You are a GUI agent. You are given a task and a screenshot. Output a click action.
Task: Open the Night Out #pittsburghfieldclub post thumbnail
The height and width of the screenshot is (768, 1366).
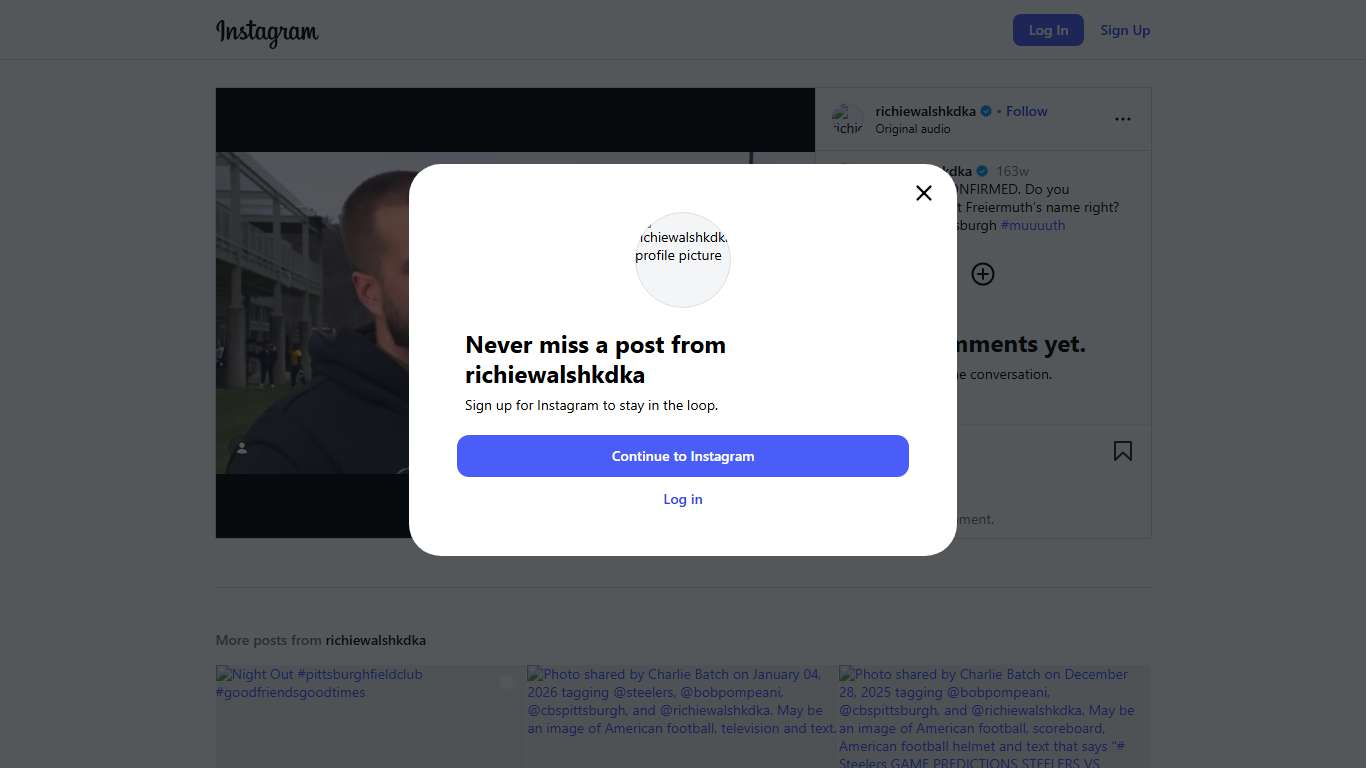click(370, 717)
